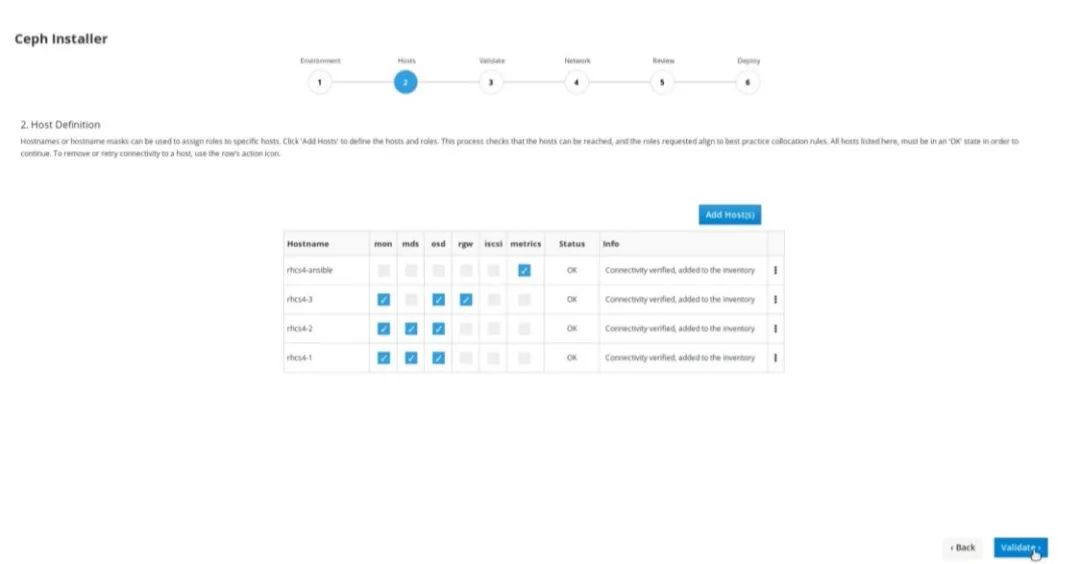The width and height of the screenshot is (1080, 564).
Task: Jump to wizard step 5 Review
Action: 662,82
